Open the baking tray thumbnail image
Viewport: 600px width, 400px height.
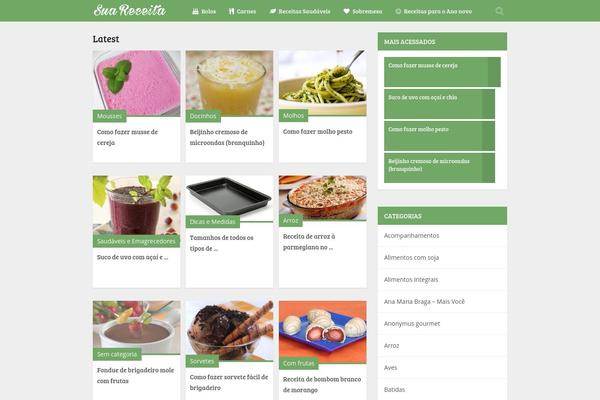pyautogui.click(x=229, y=199)
